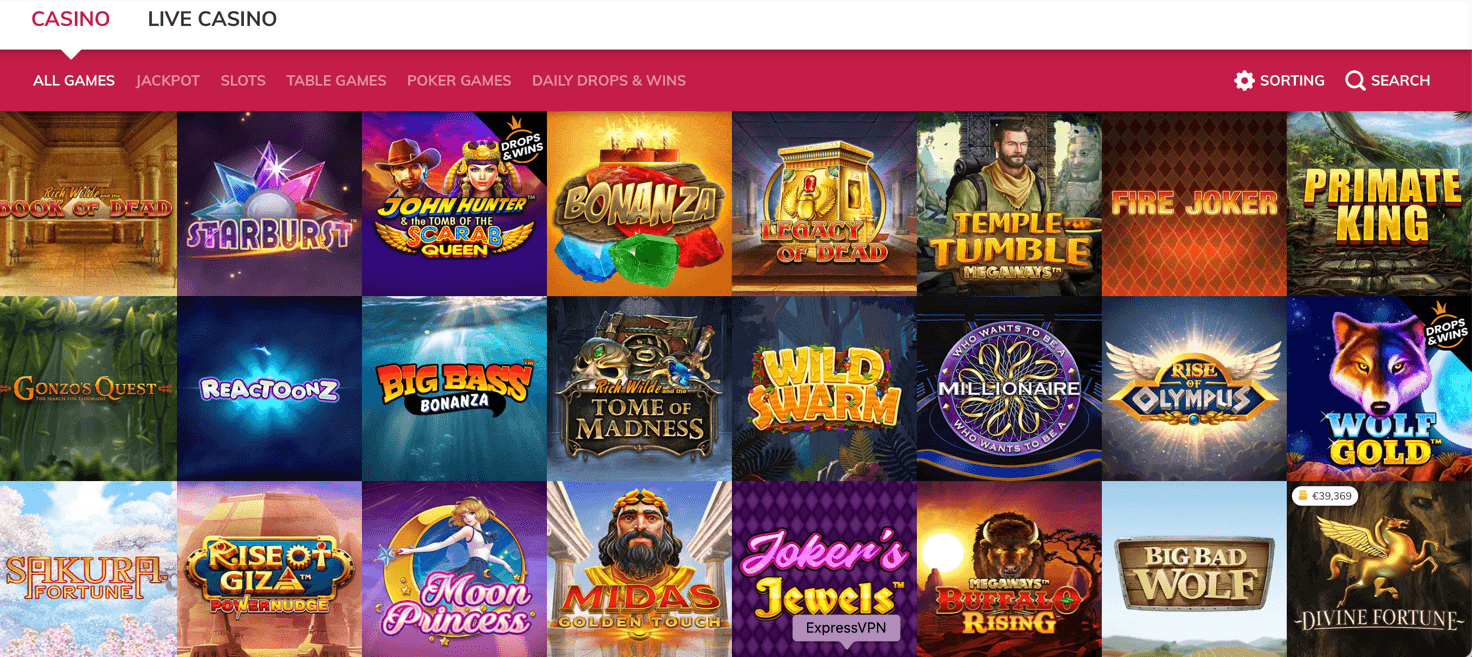The image size is (1472, 657).
Task: View Daily Drops & Wins games
Action: click(x=609, y=81)
